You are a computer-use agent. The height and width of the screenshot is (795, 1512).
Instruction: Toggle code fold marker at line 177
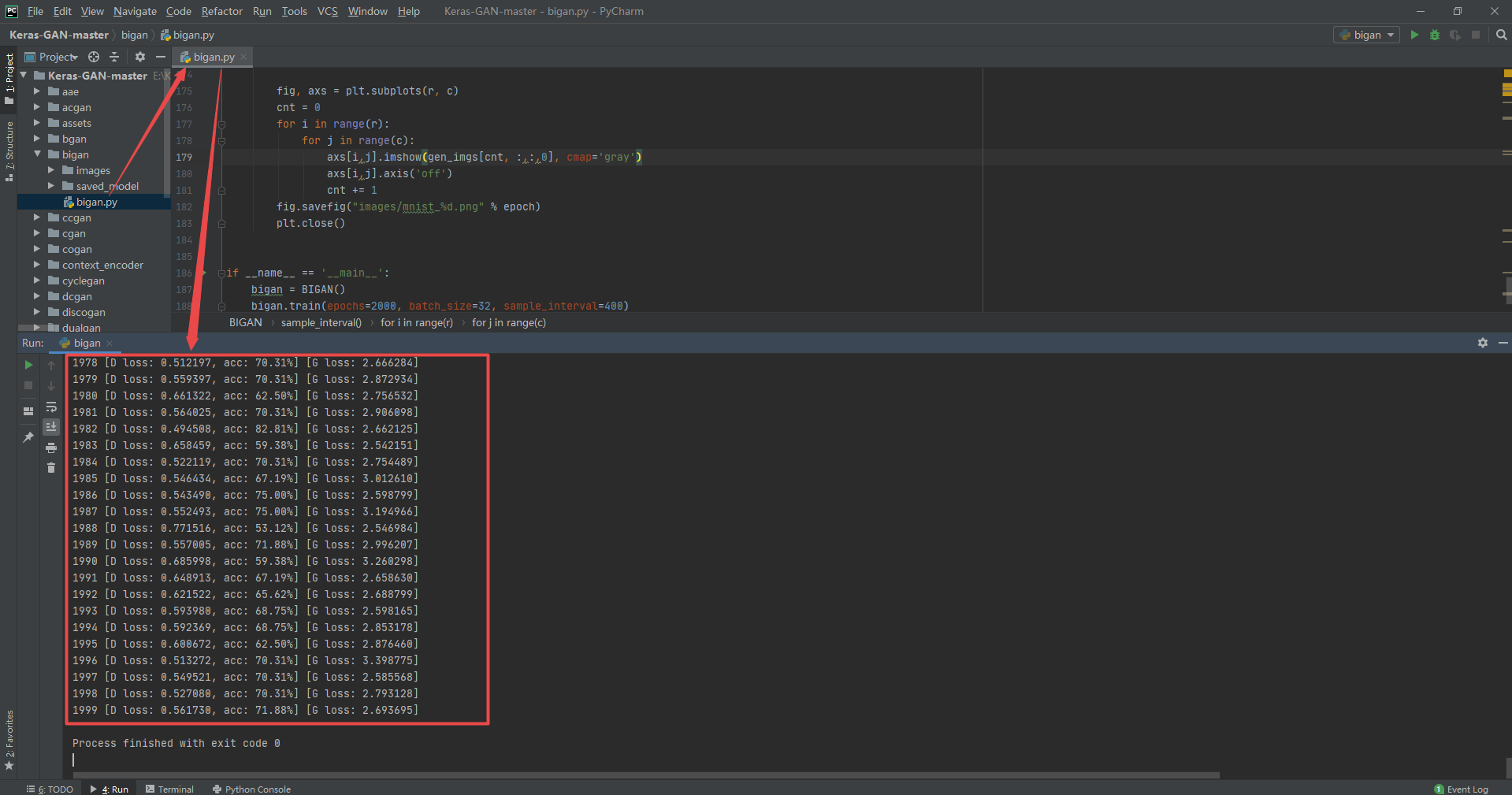(221, 124)
